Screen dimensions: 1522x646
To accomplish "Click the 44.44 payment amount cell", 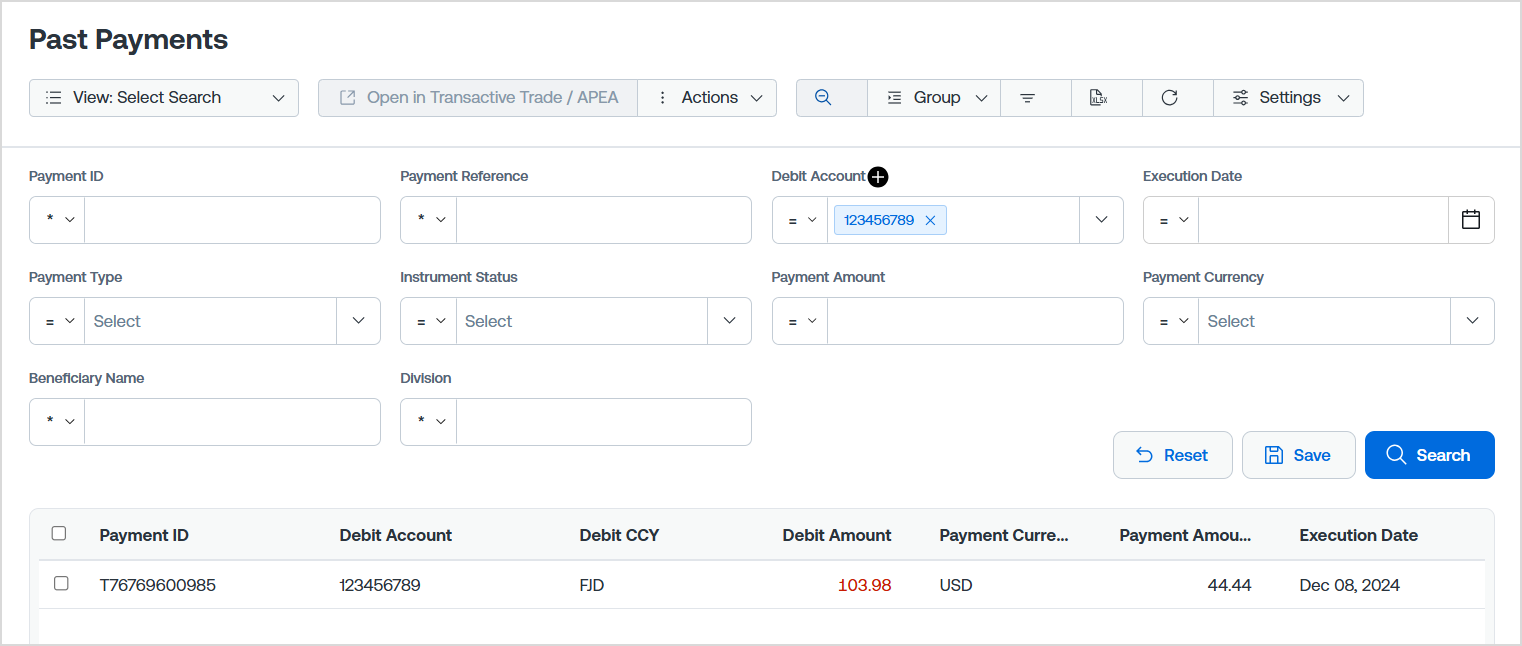I will (1229, 585).
